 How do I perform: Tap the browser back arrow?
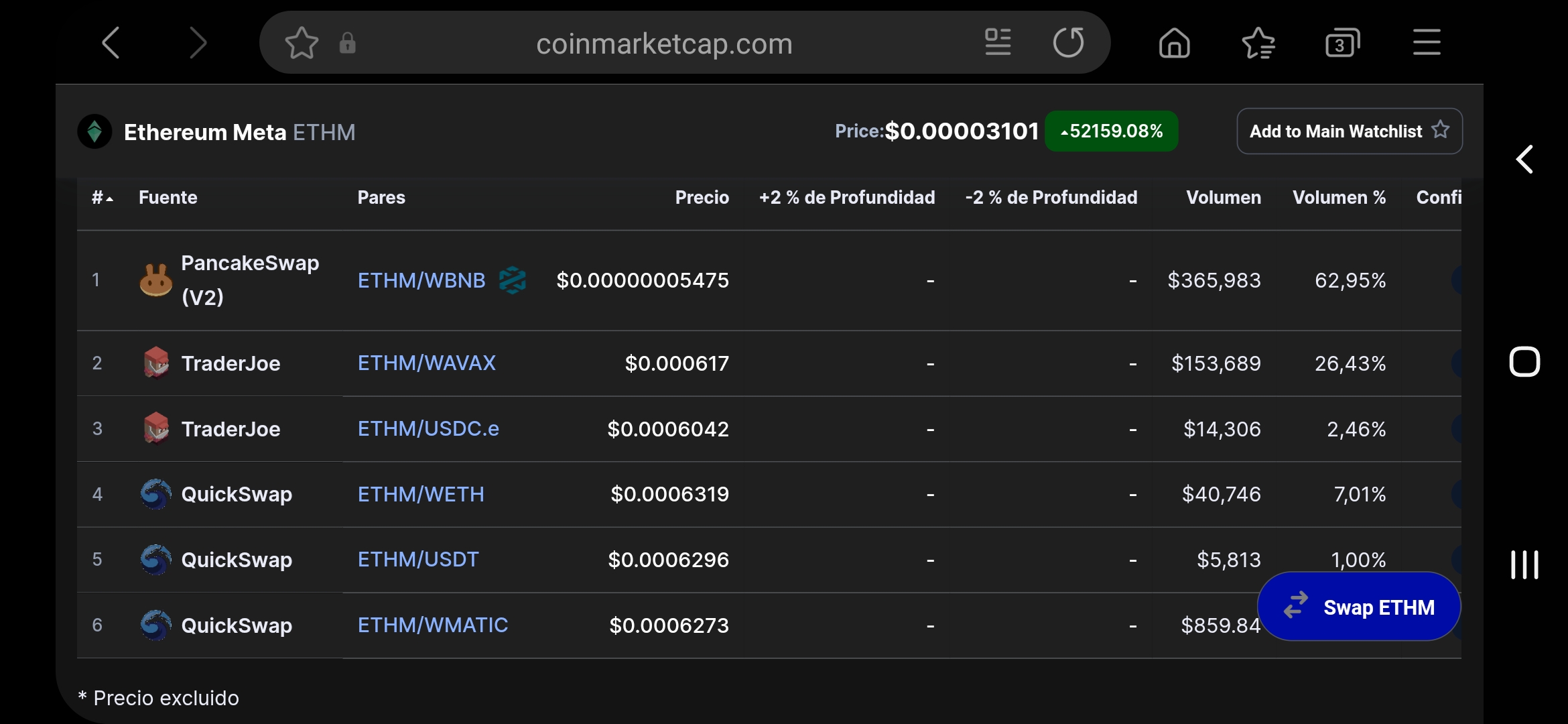pyautogui.click(x=111, y=44)
